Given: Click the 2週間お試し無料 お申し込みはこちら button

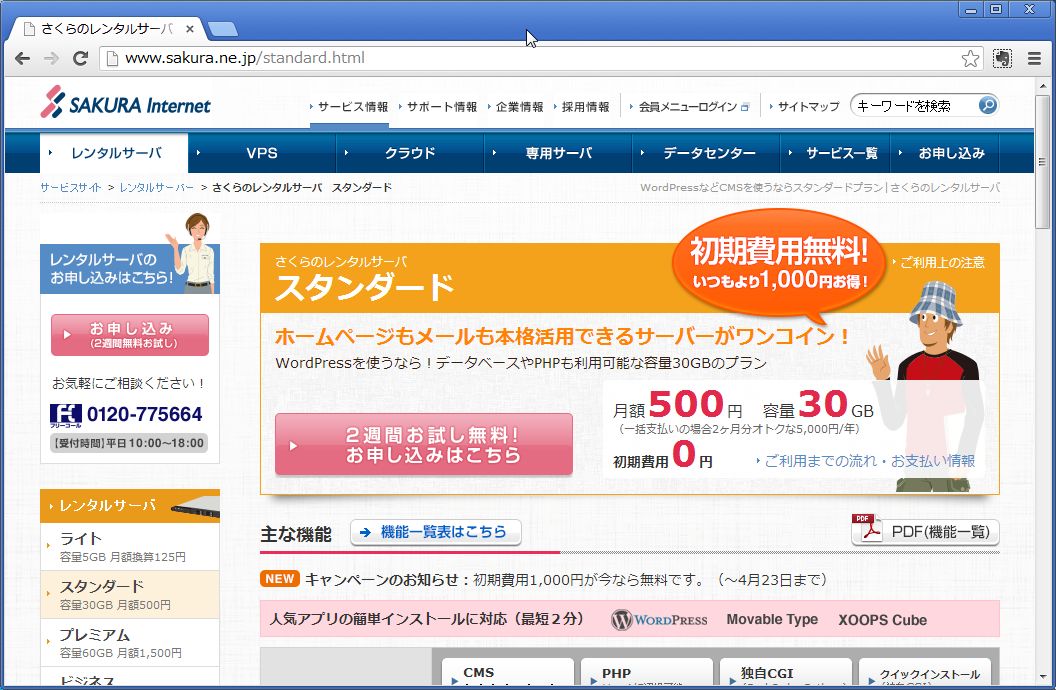Looking at the screenshot, I should click(x=424, y=444).
